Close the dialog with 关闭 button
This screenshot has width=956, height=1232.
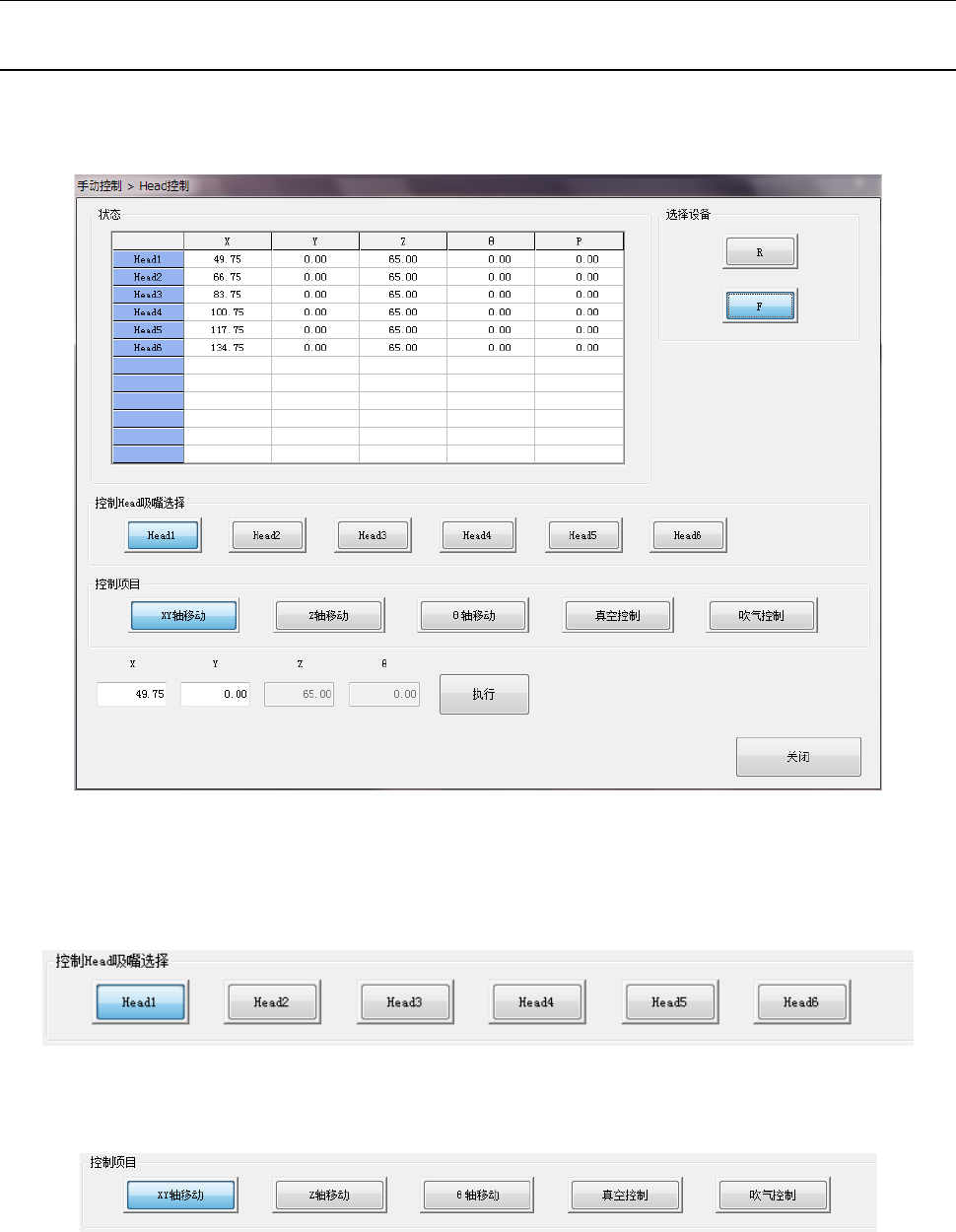[798, 757]
